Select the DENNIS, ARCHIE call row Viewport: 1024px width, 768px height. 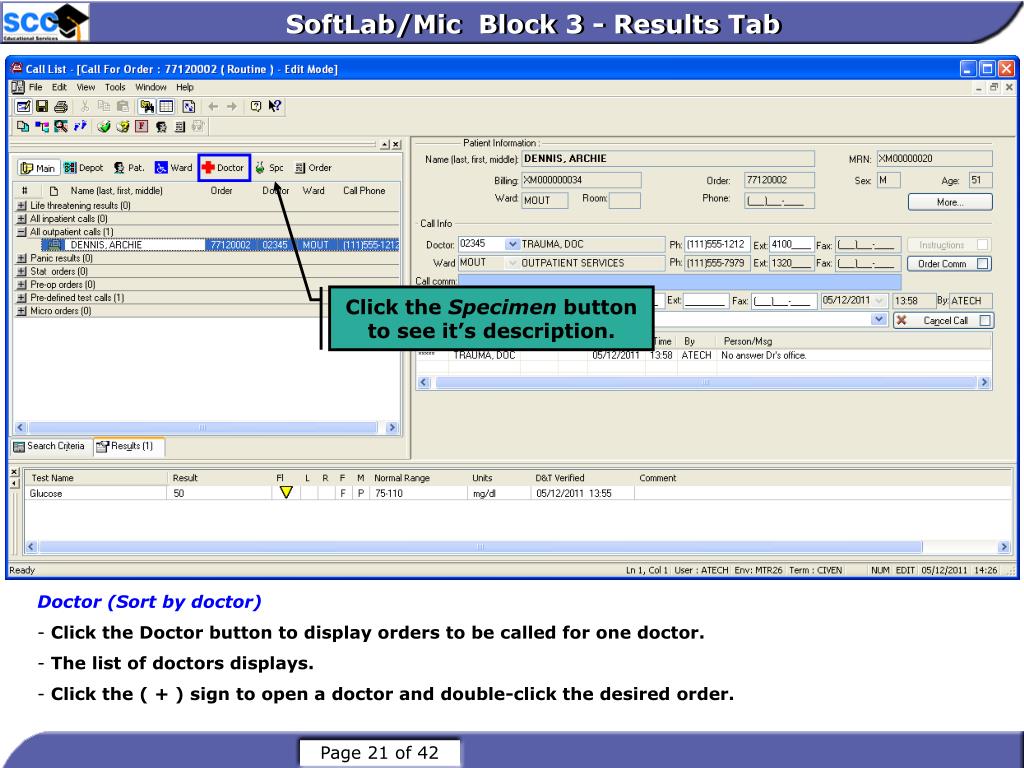219,245
